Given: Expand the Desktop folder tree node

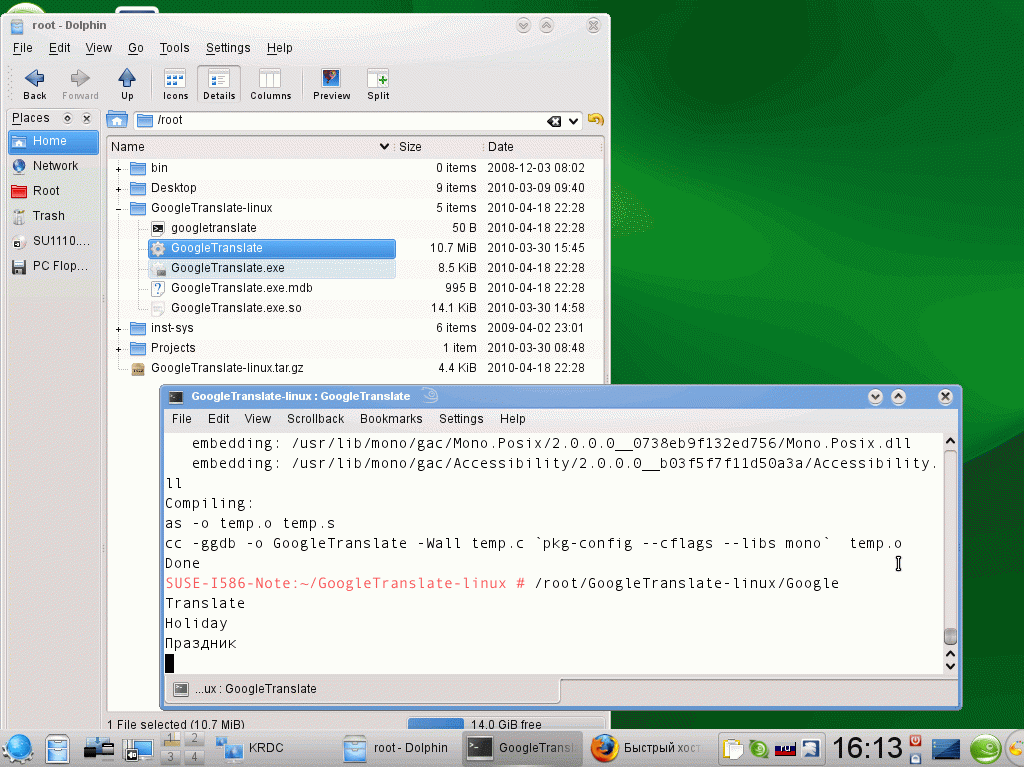Looking at the screenshot, I should pos(119,189).
